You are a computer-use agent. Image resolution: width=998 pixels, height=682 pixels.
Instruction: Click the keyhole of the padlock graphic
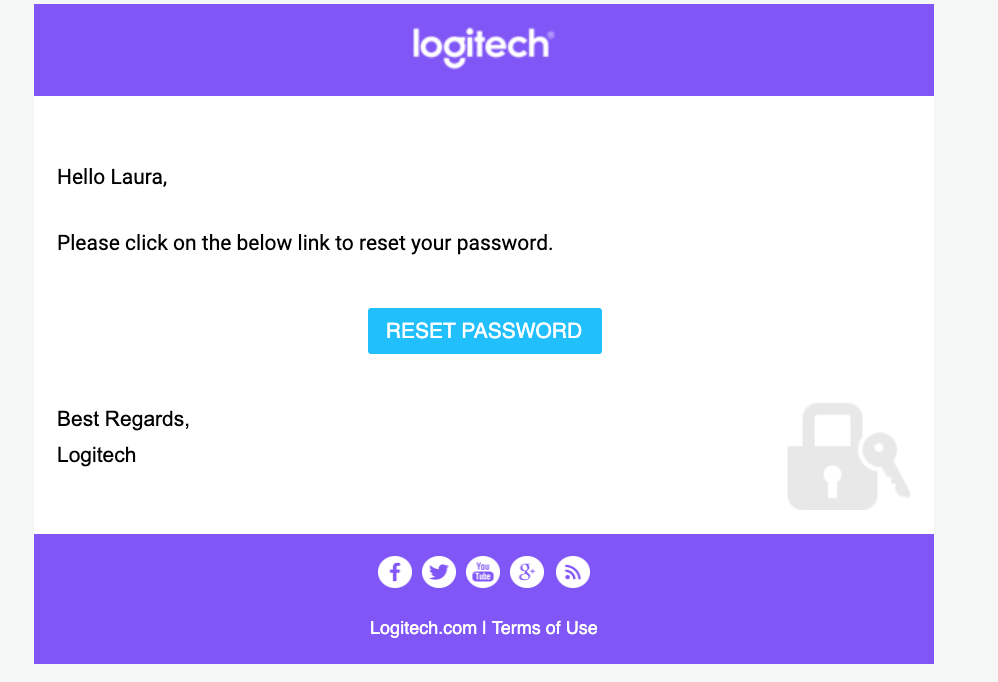point(832,481)
